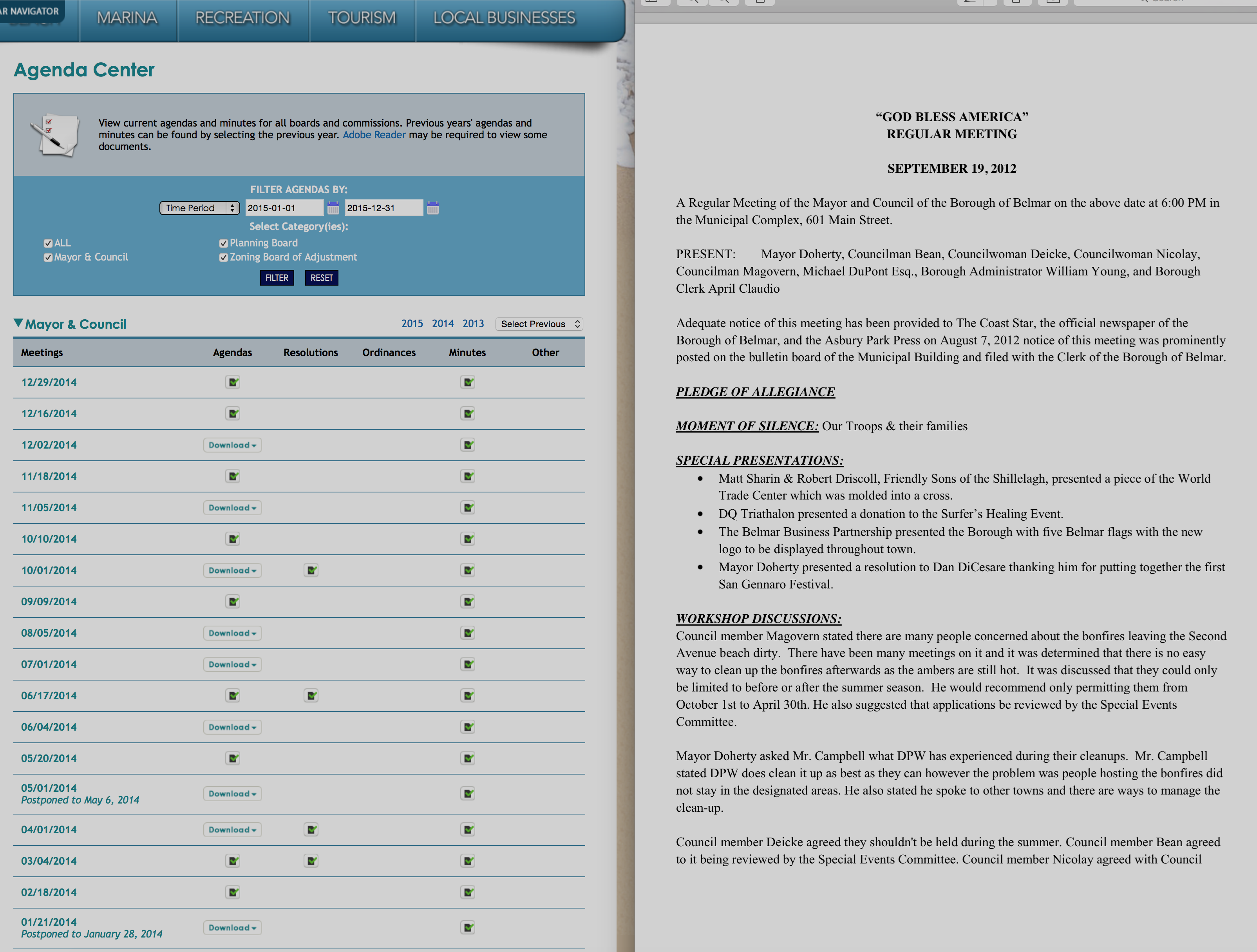Viewport: 1257px width, 952px height.
Task: Open minutes icon for 12/29/2014 meeting
Action: coord(468,382)
